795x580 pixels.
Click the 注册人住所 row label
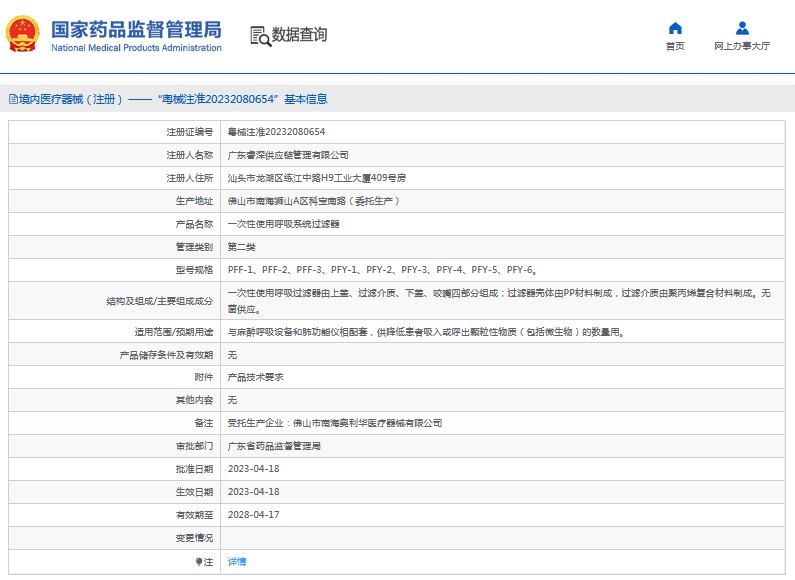tap(190, 178)
